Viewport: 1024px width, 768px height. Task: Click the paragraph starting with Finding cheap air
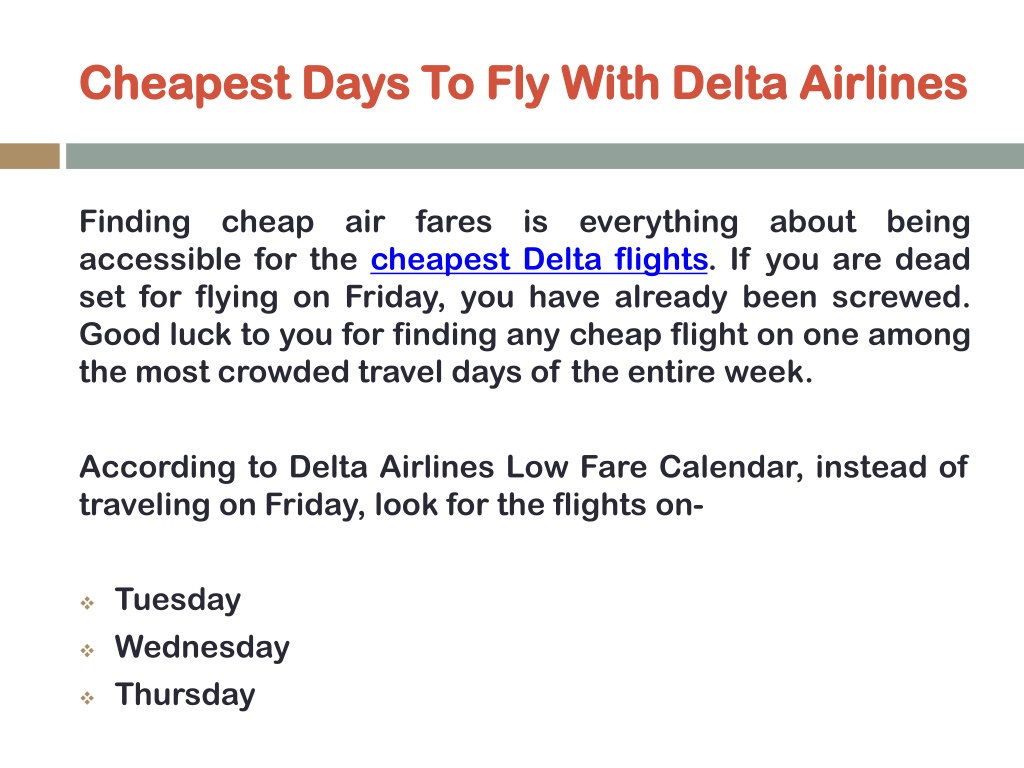pyautogui.click(x=524, y=296)
